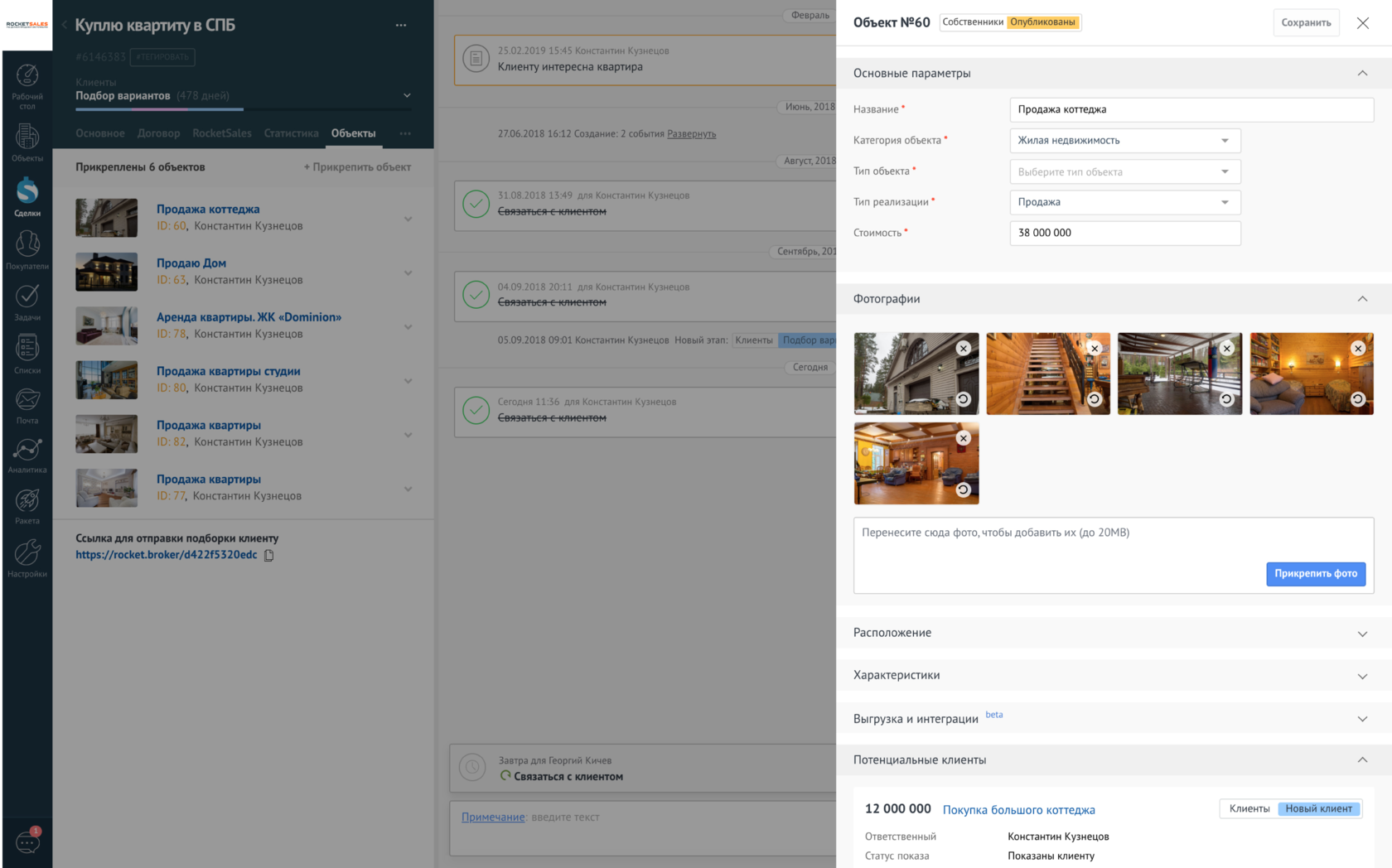Open Настройки in the sidebar
The image size is (1392, 868).
tap(27, 555)
